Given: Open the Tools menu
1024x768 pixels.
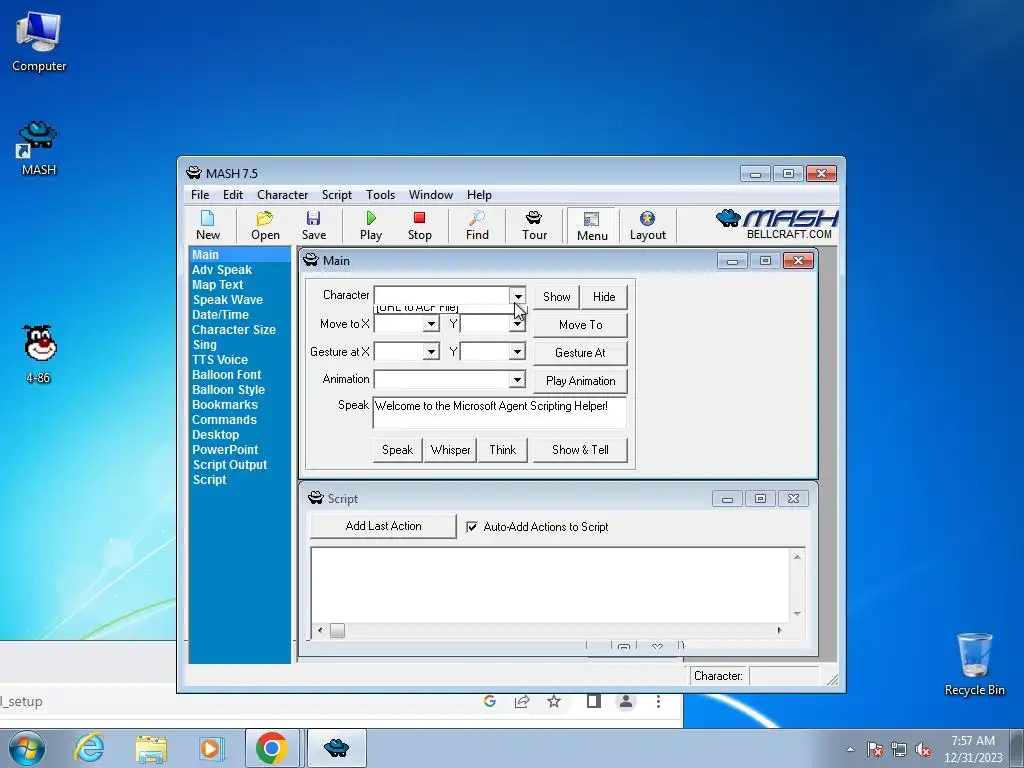Looking at the screenshot, I should pos(380,195).
